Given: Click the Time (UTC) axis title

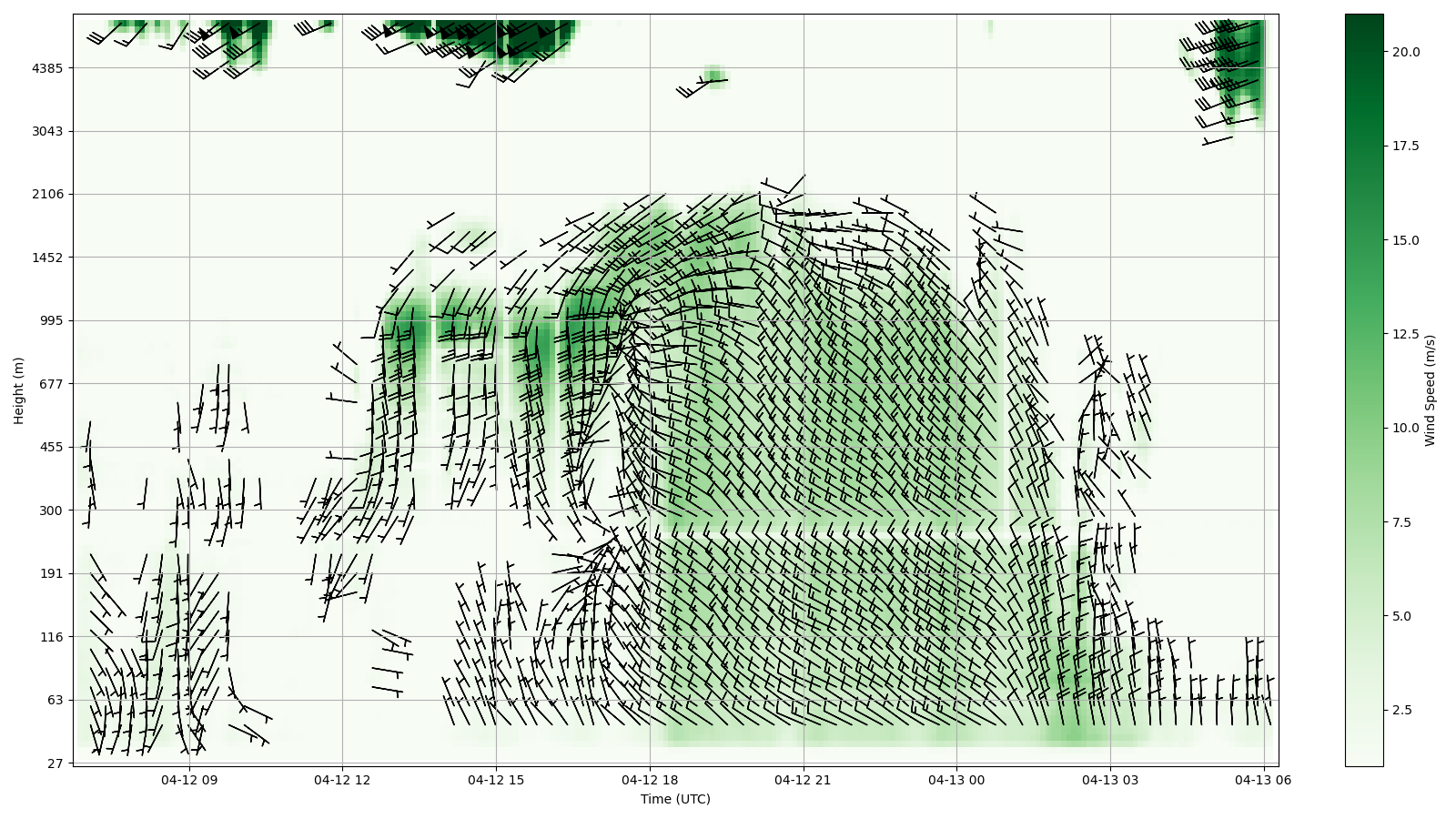Looking at the screenshot, I should 675,800.
